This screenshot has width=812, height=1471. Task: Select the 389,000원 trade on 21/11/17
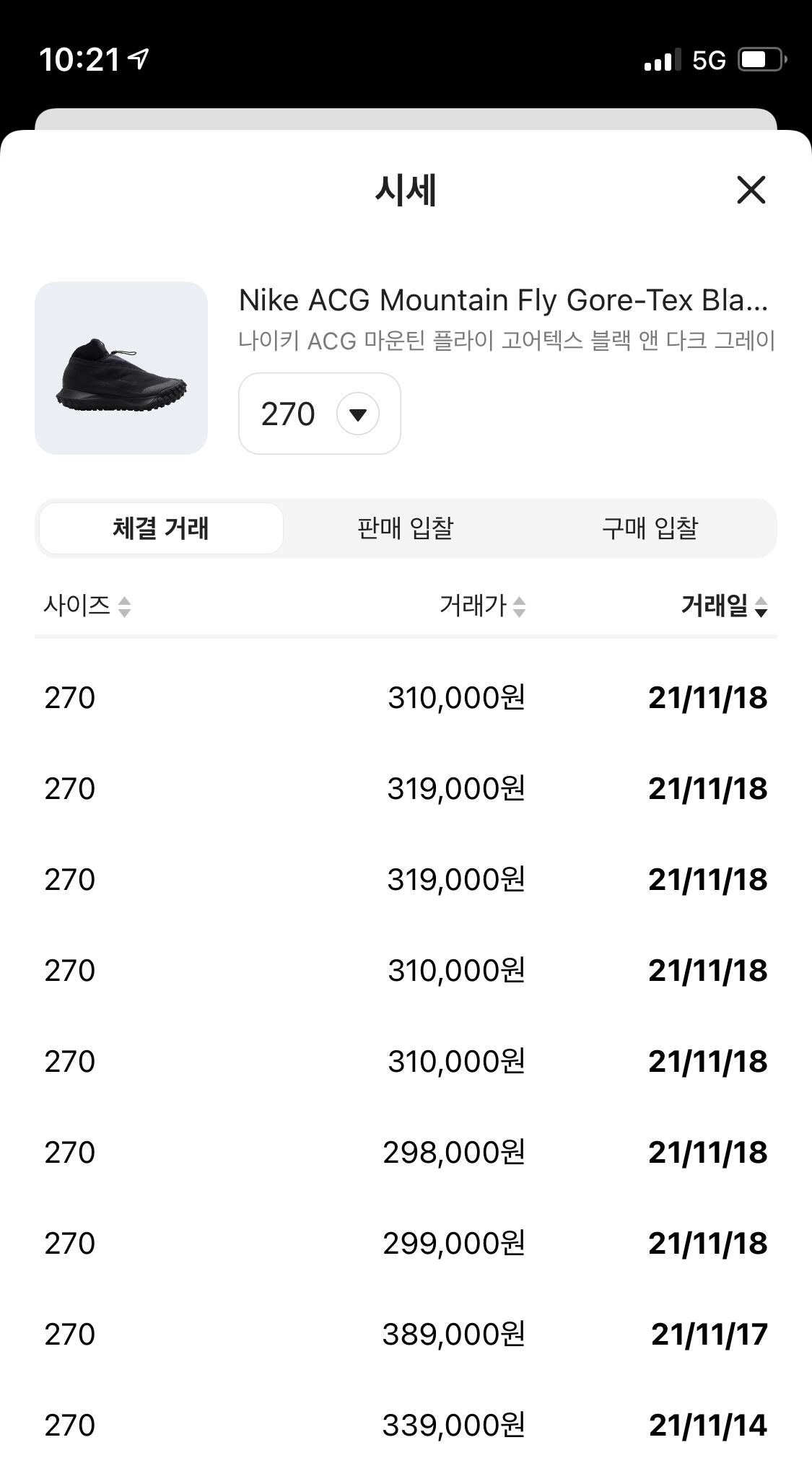click(x=406, y=1335)
